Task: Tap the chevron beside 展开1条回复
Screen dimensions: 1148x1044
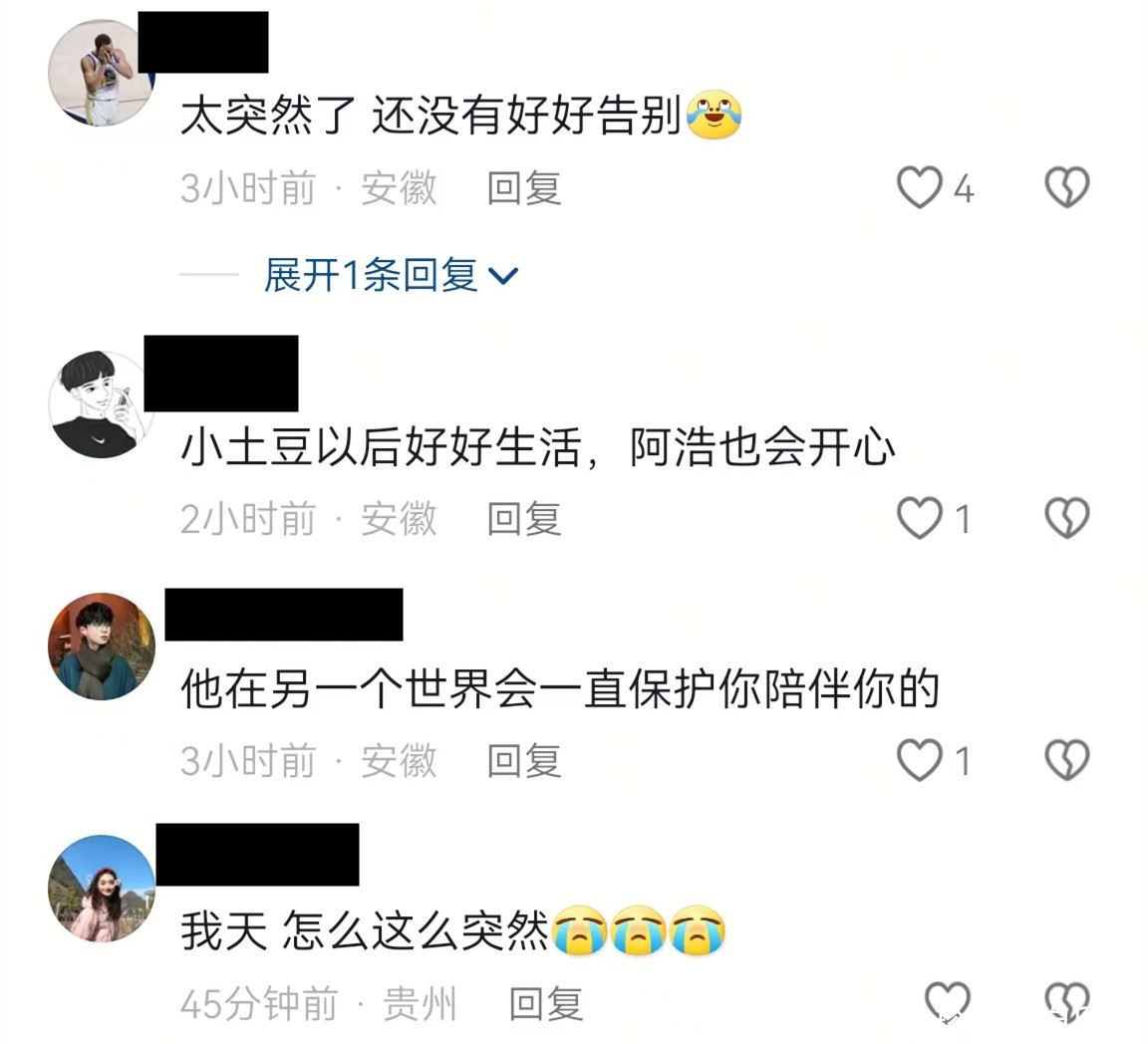Action: tap(503, 276)
